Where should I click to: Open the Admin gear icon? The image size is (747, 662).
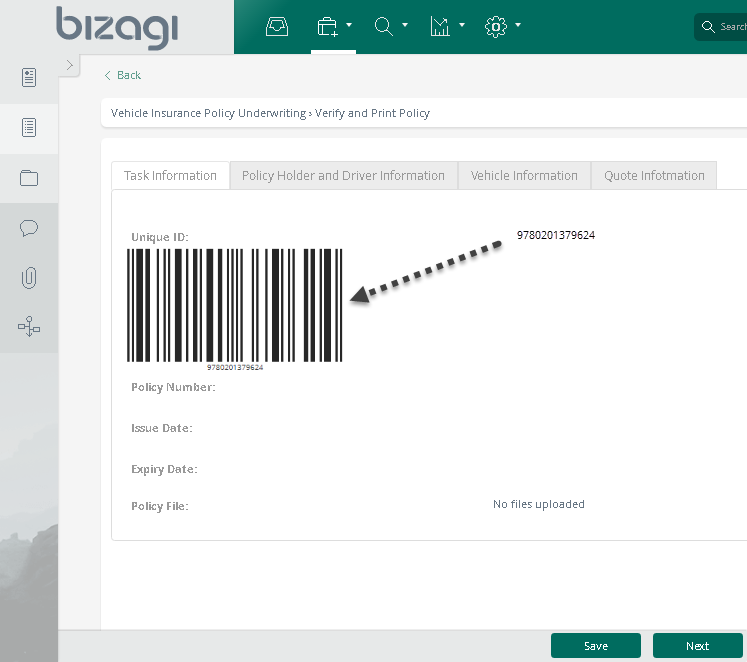pyautogui.click(x=496, y=26)
